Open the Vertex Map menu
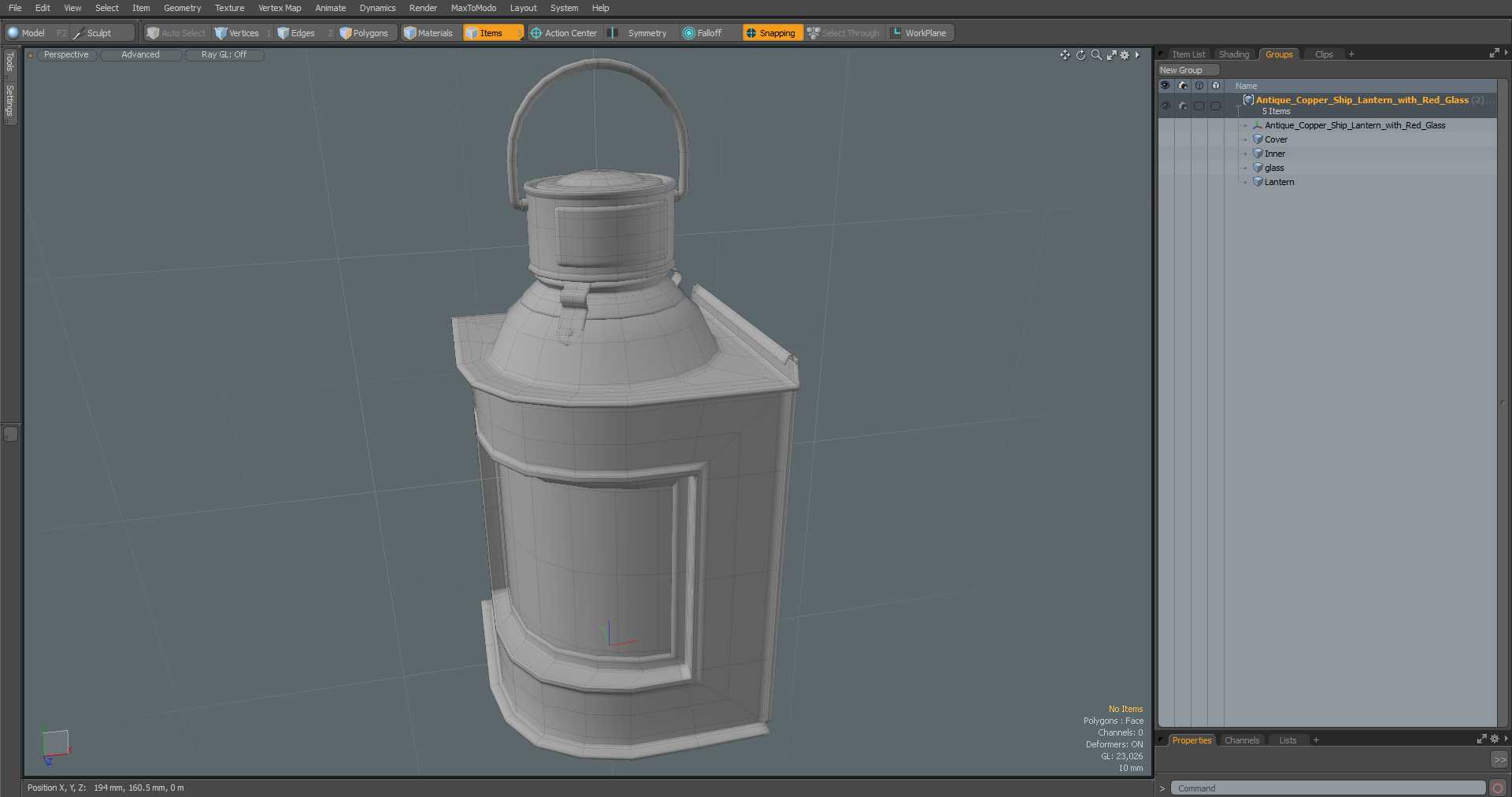The image size is (1512, 797). coord(280,8)
